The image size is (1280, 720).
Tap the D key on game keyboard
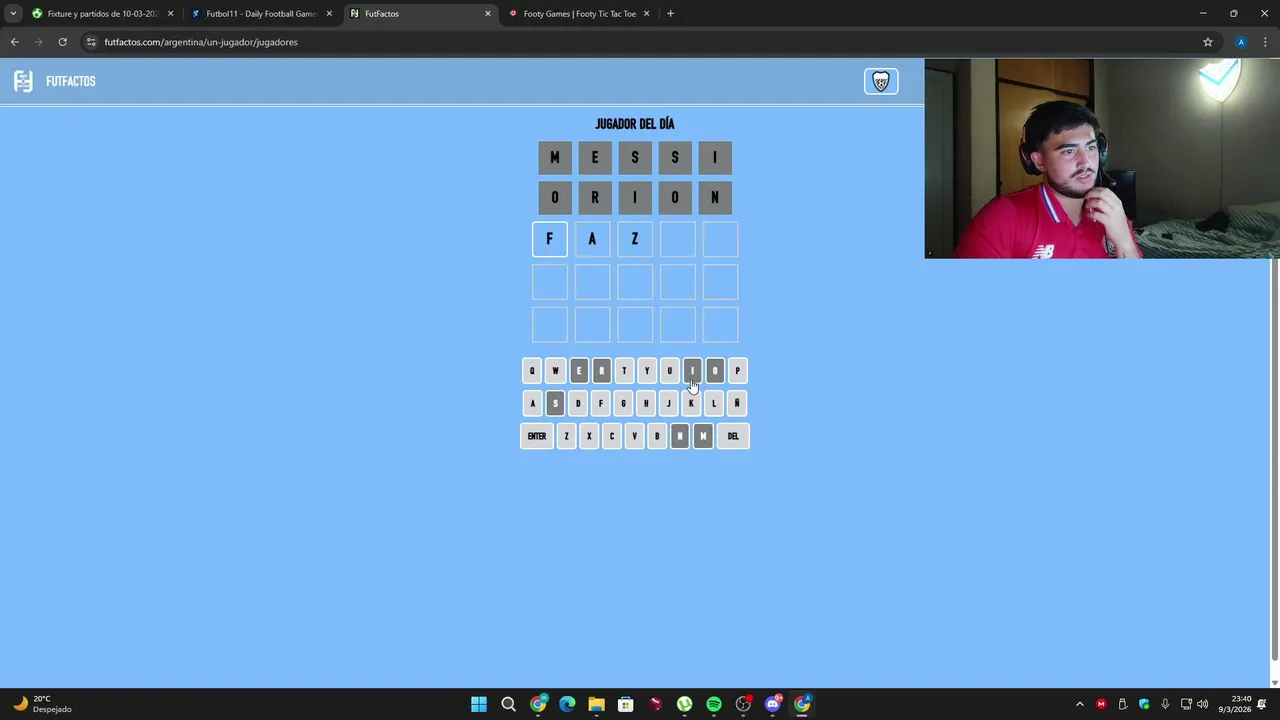click(578, 403)
